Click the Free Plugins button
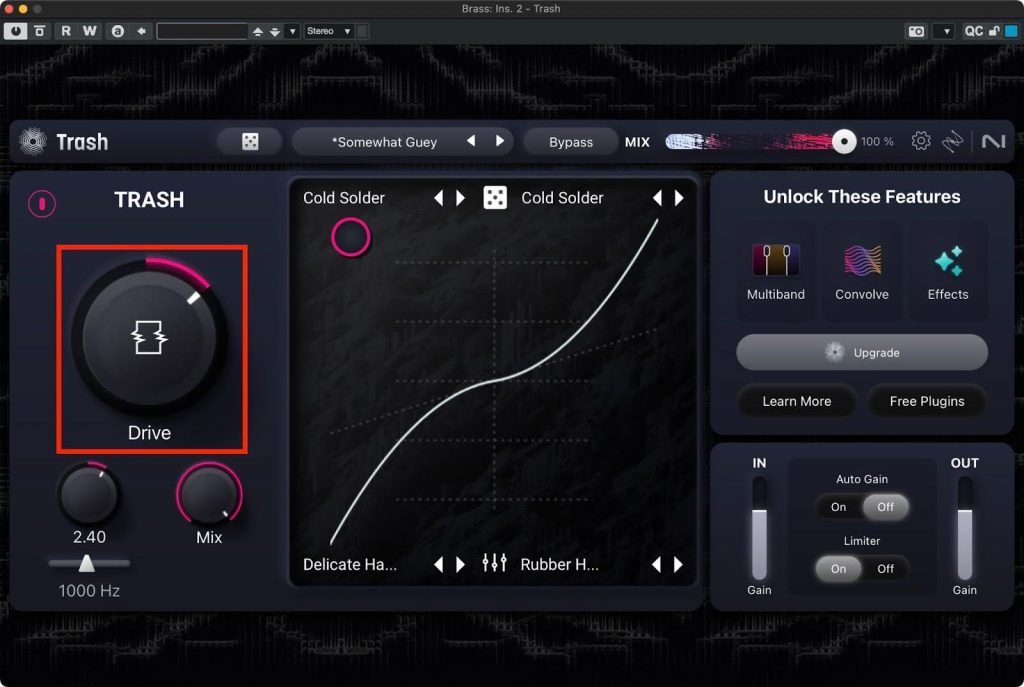 pyautogui.click(x=927, y=402)
